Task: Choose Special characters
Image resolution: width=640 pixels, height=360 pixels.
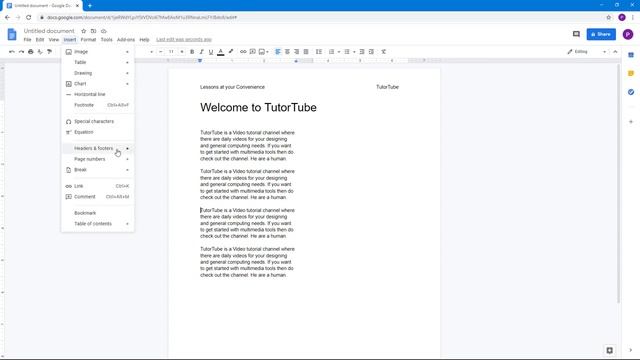Action: click(x=98, y=121)
